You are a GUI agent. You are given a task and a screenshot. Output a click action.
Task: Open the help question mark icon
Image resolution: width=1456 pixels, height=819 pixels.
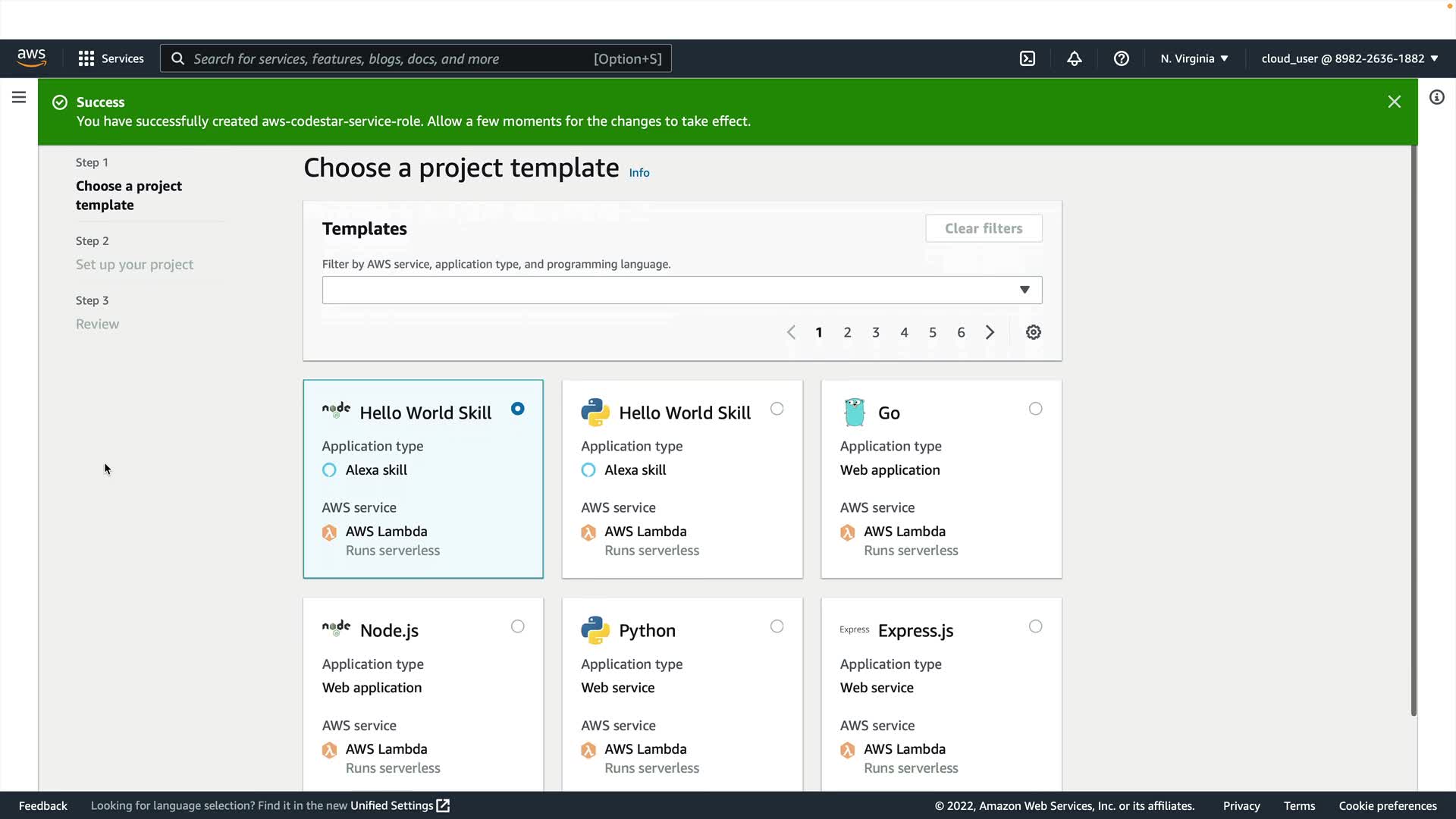(1121, 58)
